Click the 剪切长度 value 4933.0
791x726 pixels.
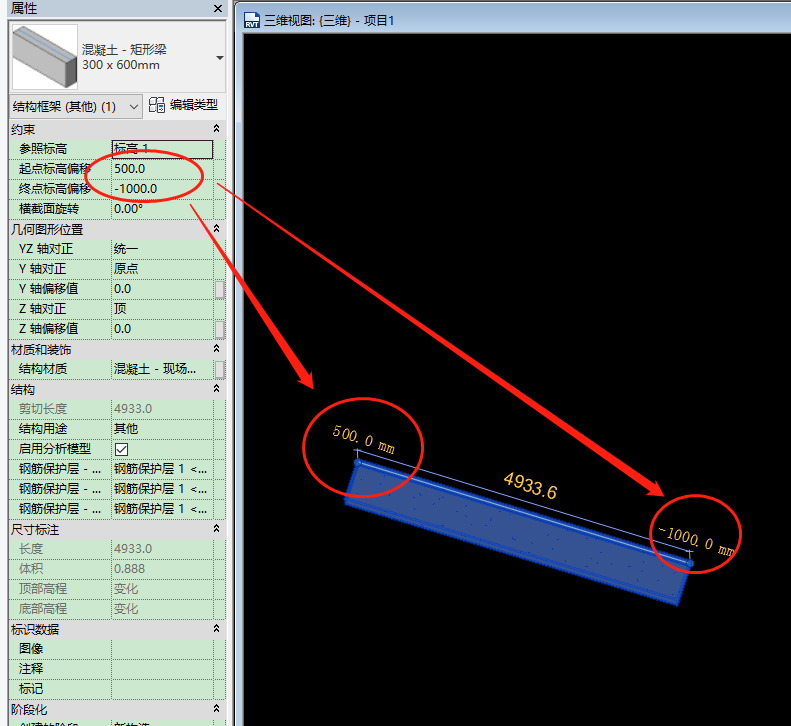(x=162, y=409)
